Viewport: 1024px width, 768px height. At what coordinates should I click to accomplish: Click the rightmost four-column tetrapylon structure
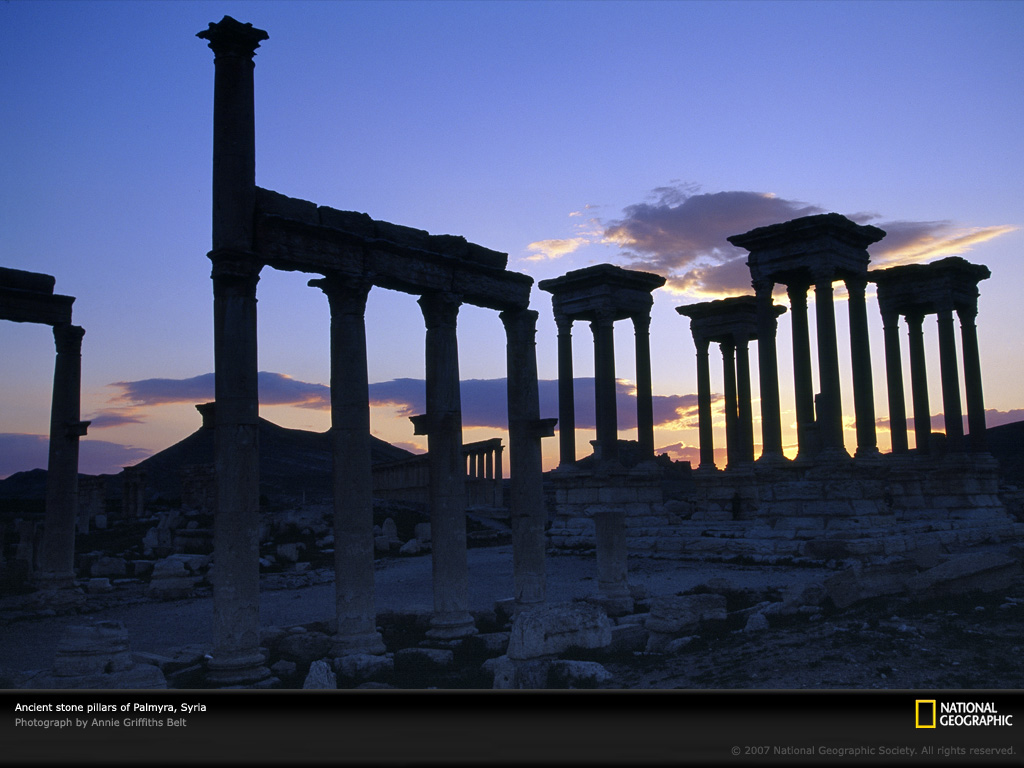931,350
